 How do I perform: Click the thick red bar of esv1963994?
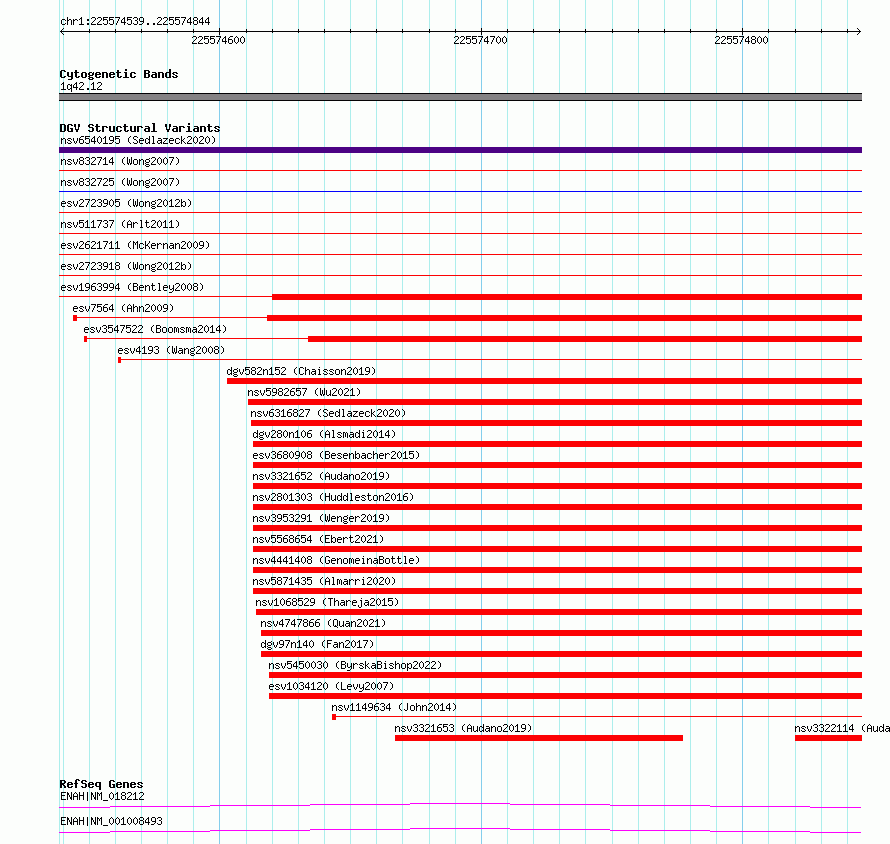point(567,297)
